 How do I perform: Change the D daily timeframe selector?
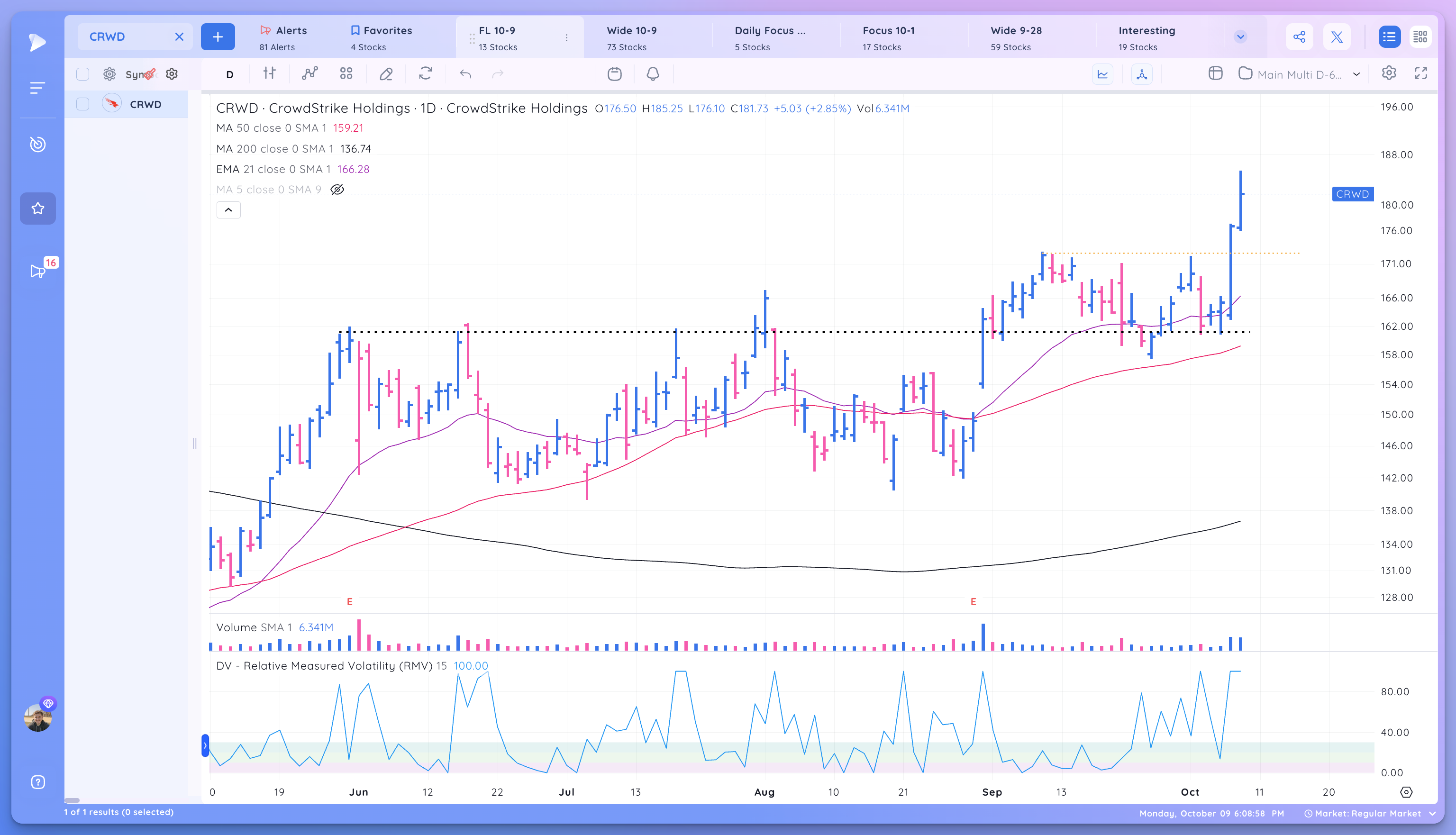click(x=229, y=74)
